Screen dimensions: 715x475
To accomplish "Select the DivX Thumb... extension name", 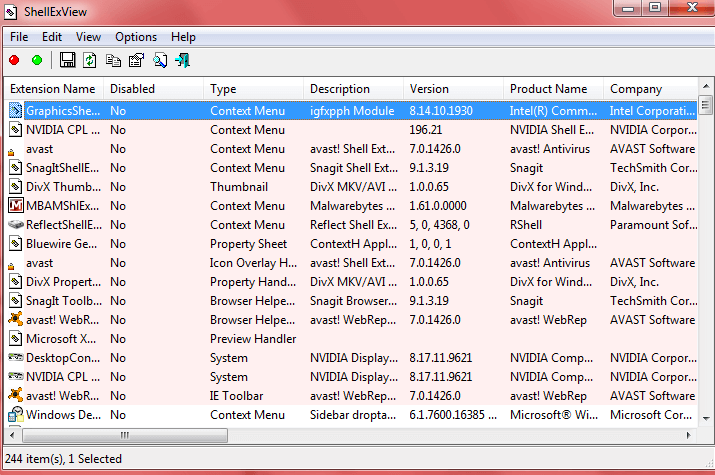I will click(63, 187).
